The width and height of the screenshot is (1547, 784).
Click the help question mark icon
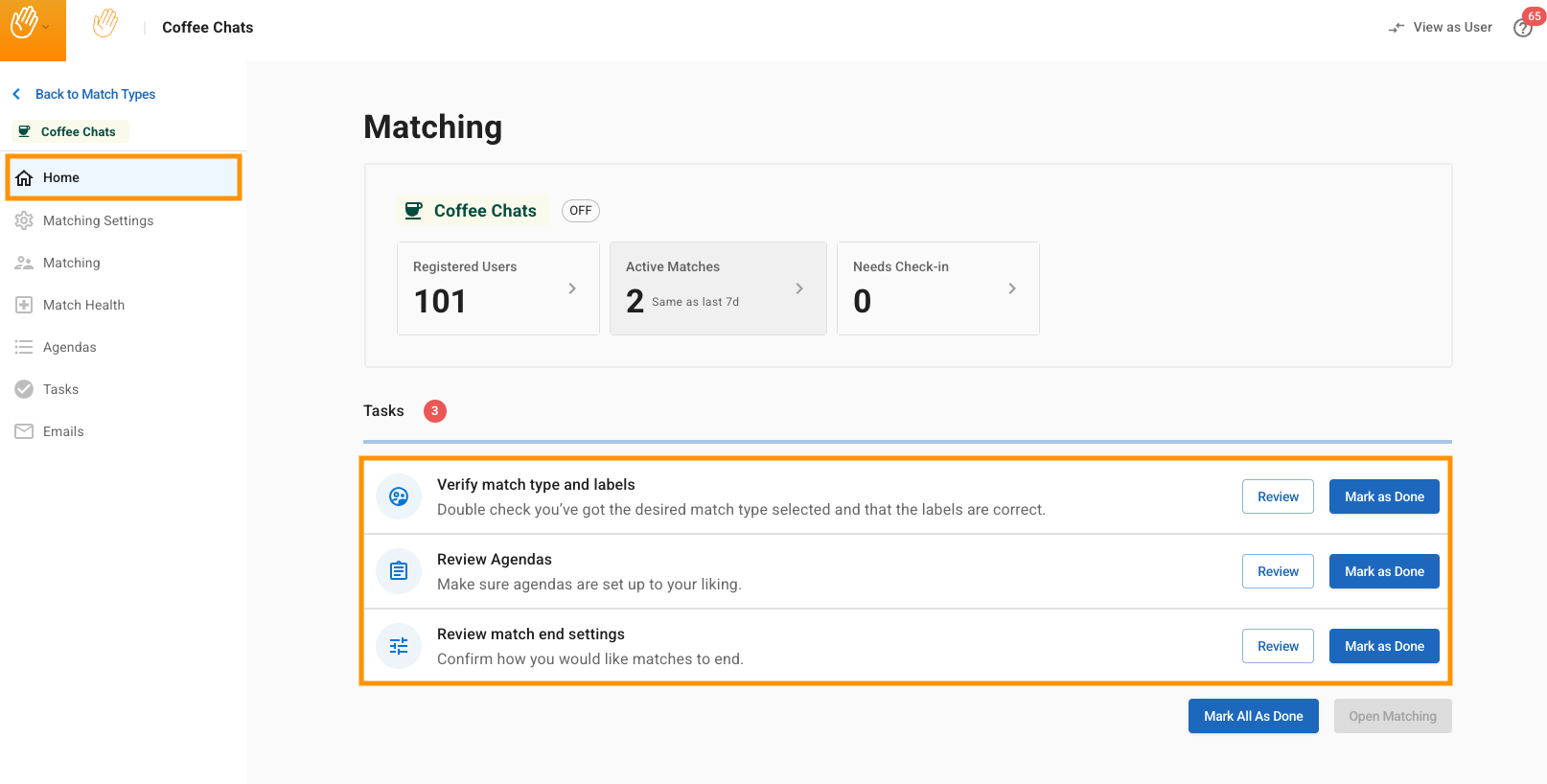pos(1522,29)
